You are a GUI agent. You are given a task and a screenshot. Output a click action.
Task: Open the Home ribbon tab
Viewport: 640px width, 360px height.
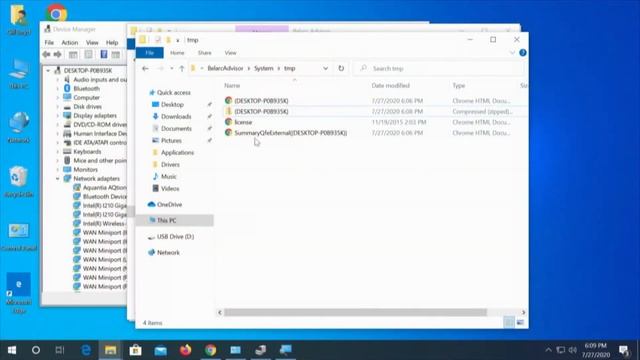(177, 53)
